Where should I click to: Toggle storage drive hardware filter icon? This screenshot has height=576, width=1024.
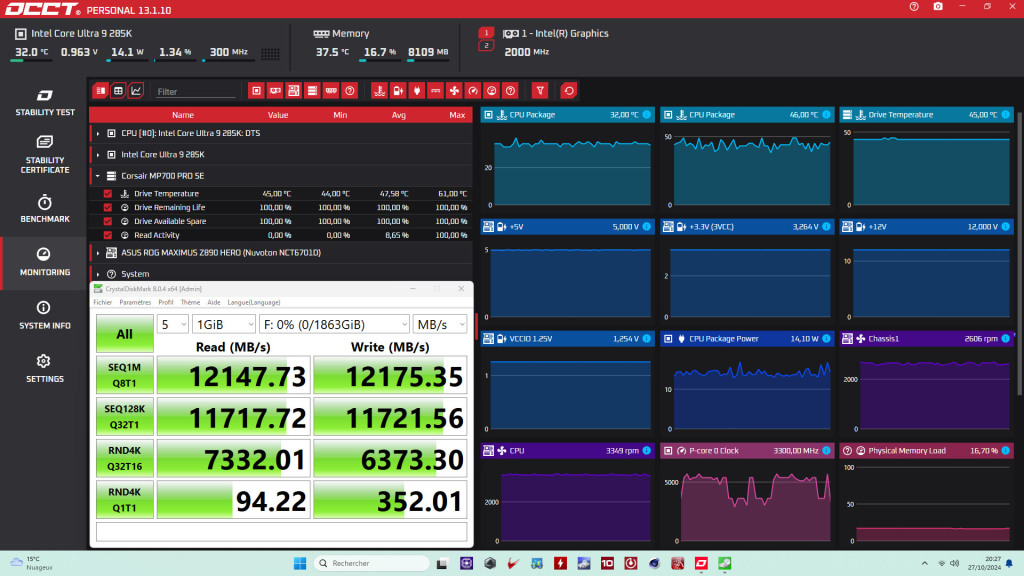(312, 91)
